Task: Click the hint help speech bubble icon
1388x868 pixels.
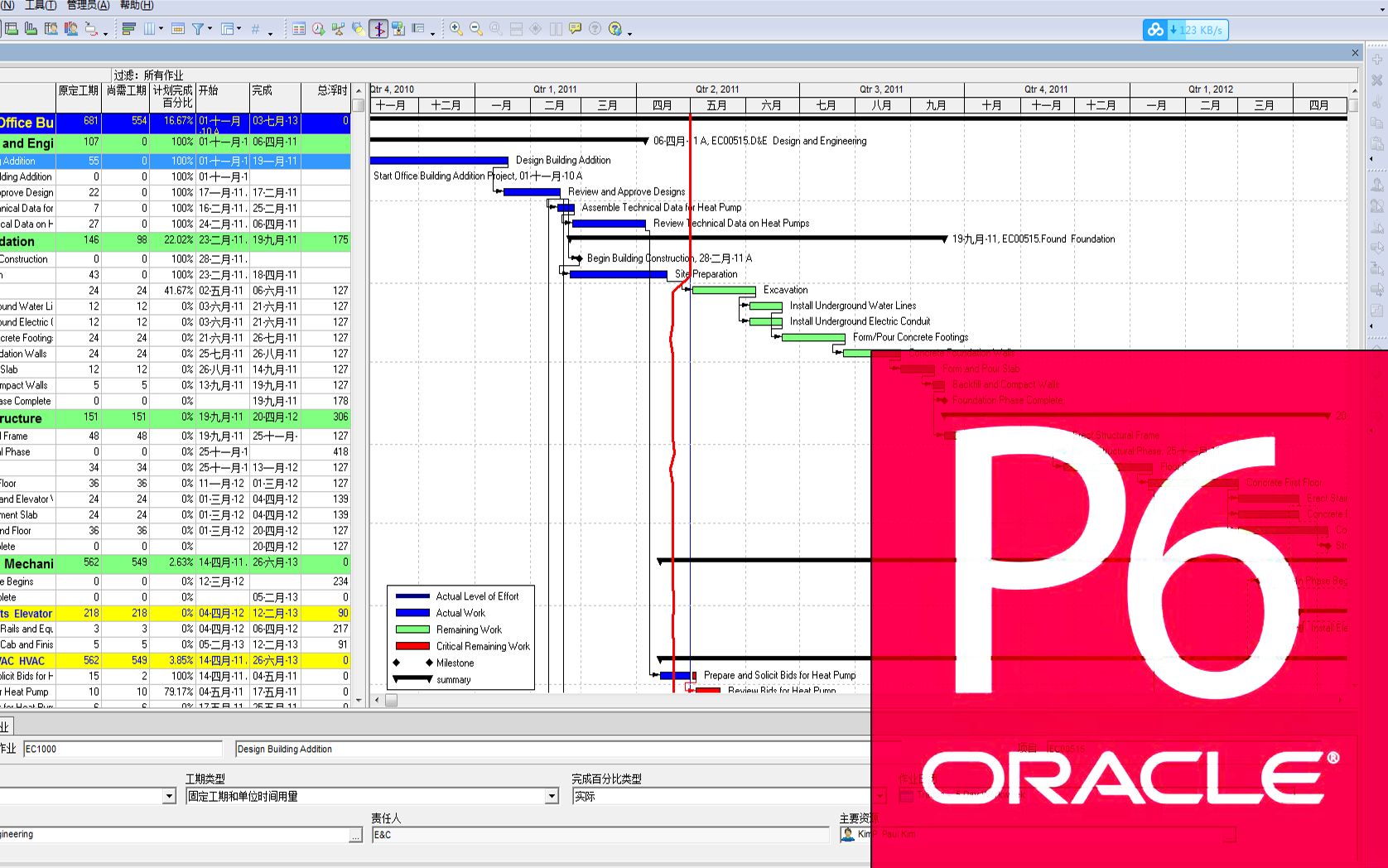Action: [x=576, y=29]
